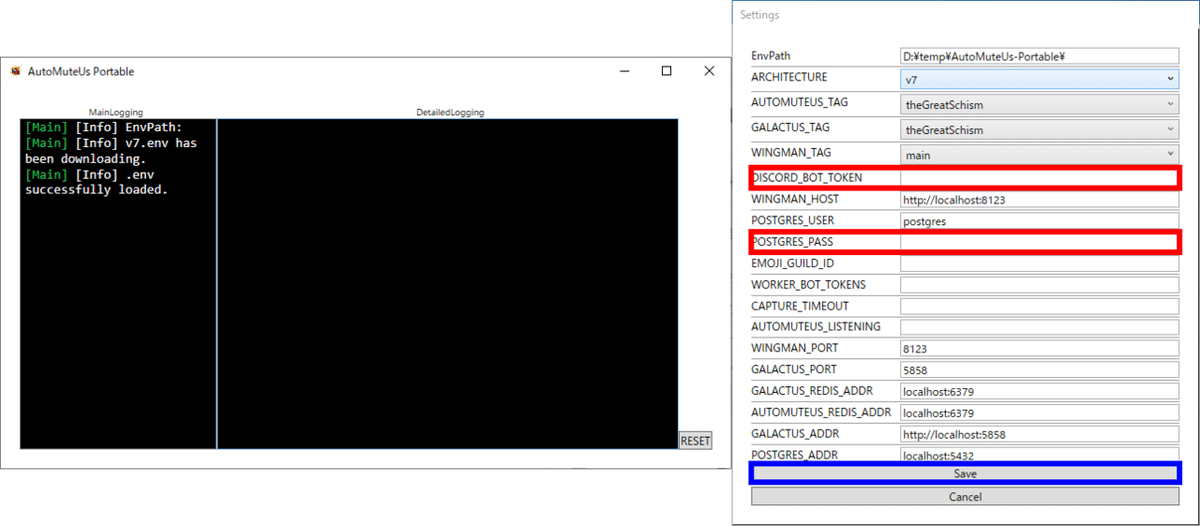
Task: Focus the EnvPath input field
Action: click(1040, 57)
